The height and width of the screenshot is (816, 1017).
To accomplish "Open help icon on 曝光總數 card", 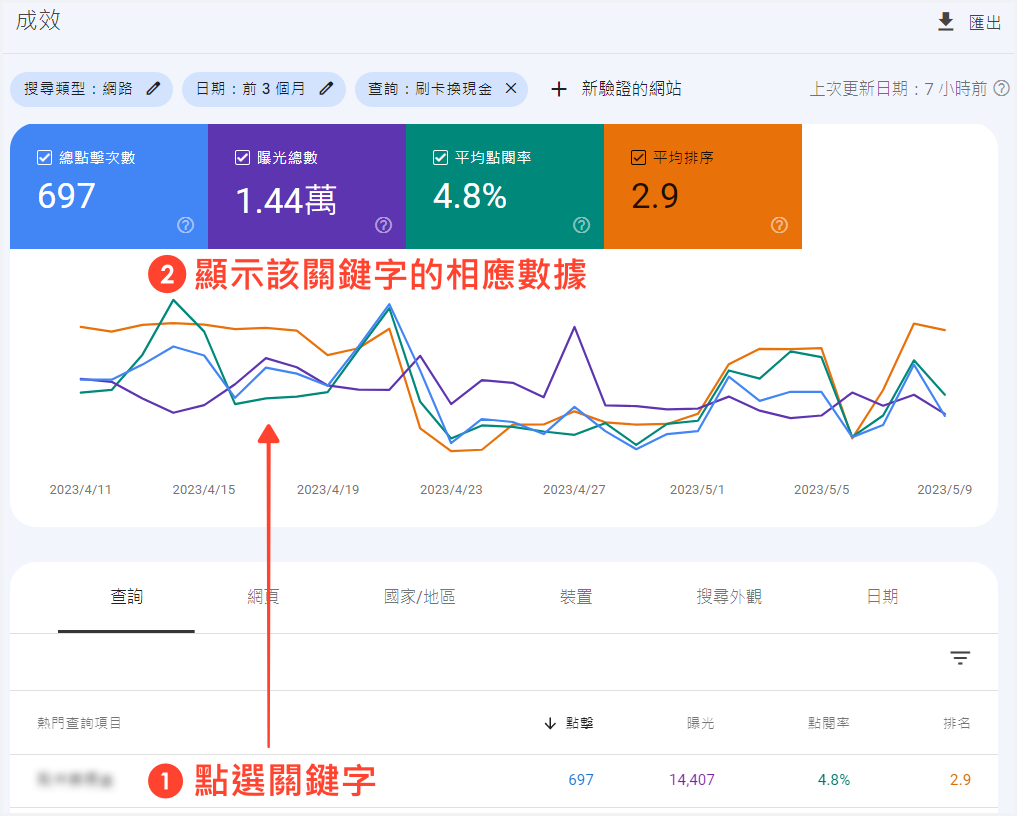I will click(383, 225).
